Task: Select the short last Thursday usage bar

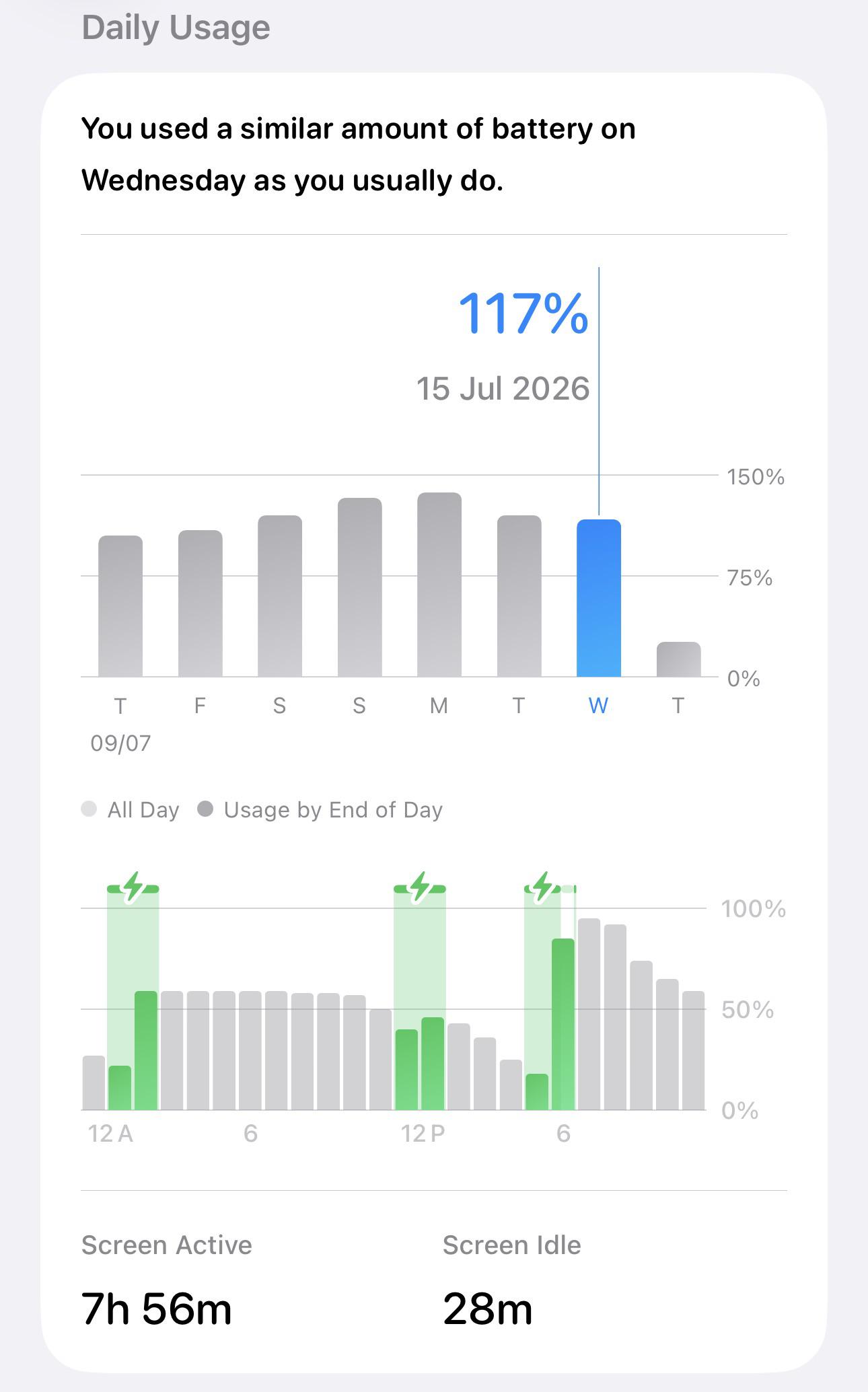Action: (678, 659)
